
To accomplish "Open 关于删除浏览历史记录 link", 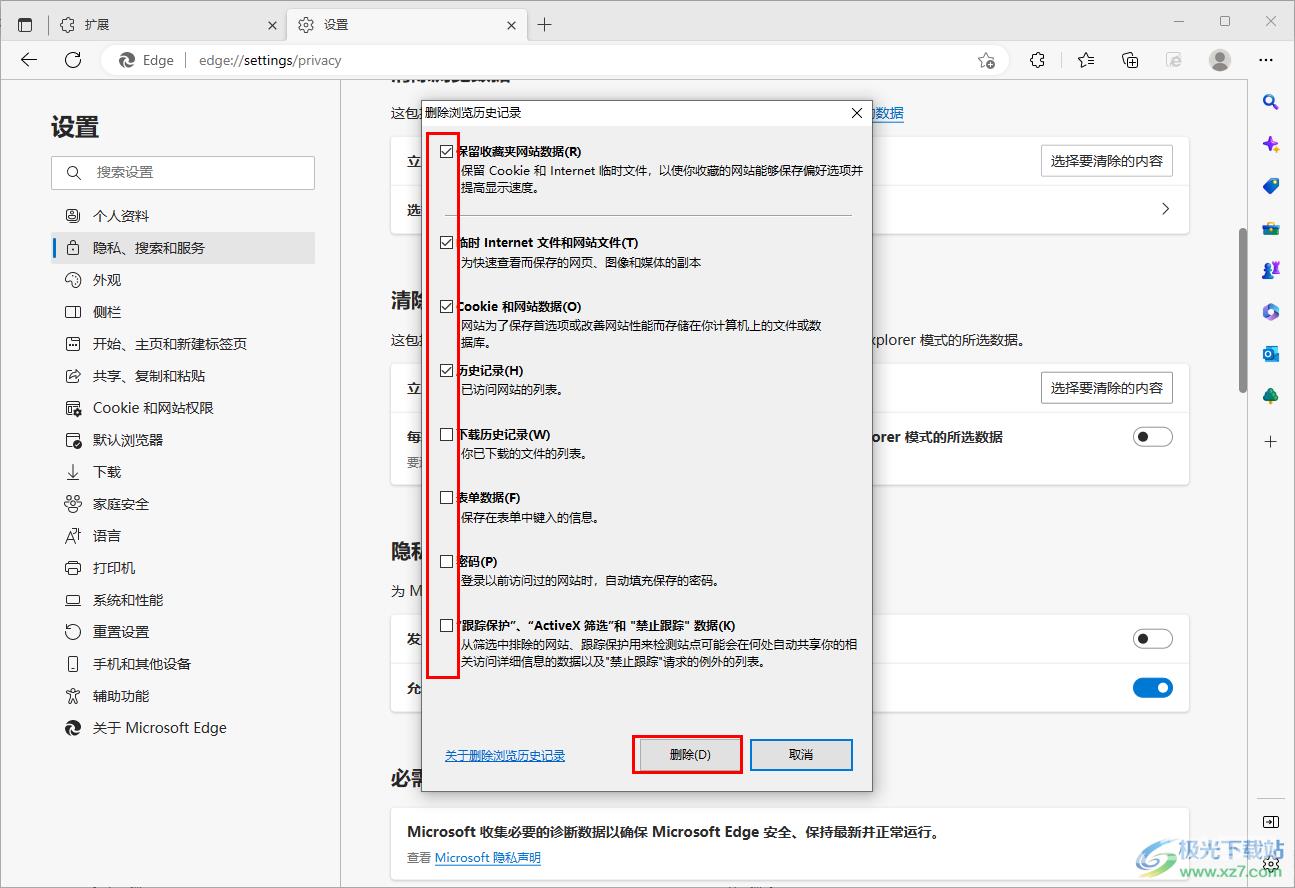I will [505, 755].
